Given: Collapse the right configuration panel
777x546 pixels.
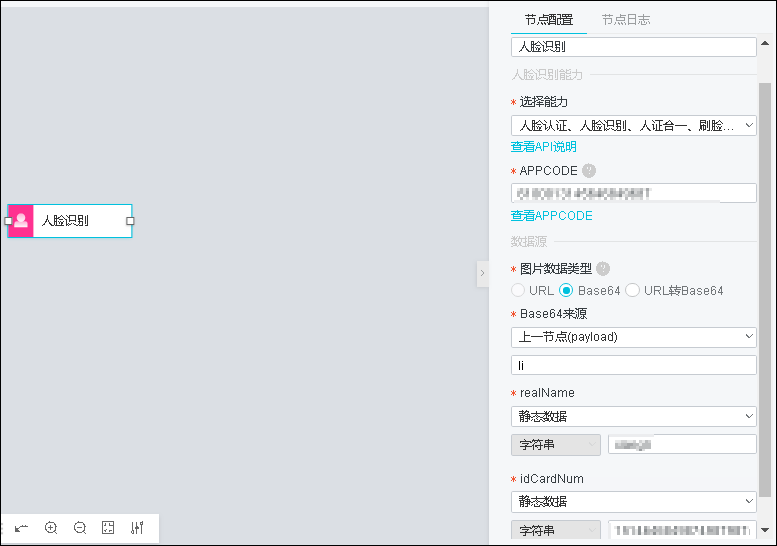Looking at the screenshot, I should pyautogui.click(x=483, y=273).
